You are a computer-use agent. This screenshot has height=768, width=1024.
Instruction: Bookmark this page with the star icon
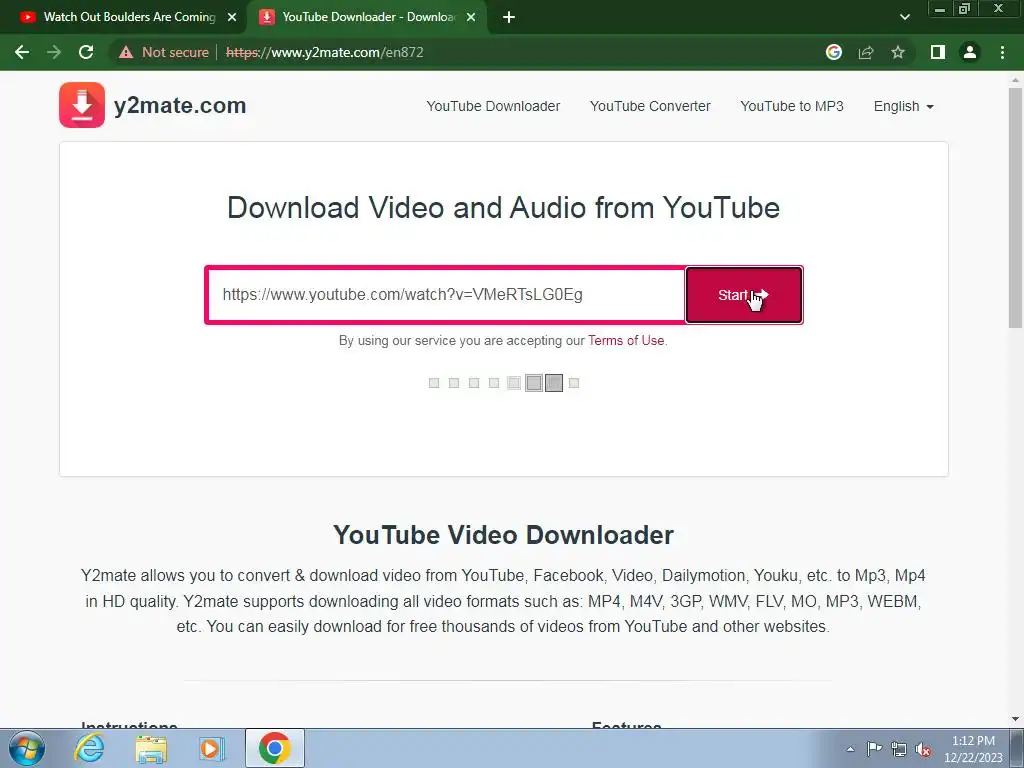click(898, 52)
